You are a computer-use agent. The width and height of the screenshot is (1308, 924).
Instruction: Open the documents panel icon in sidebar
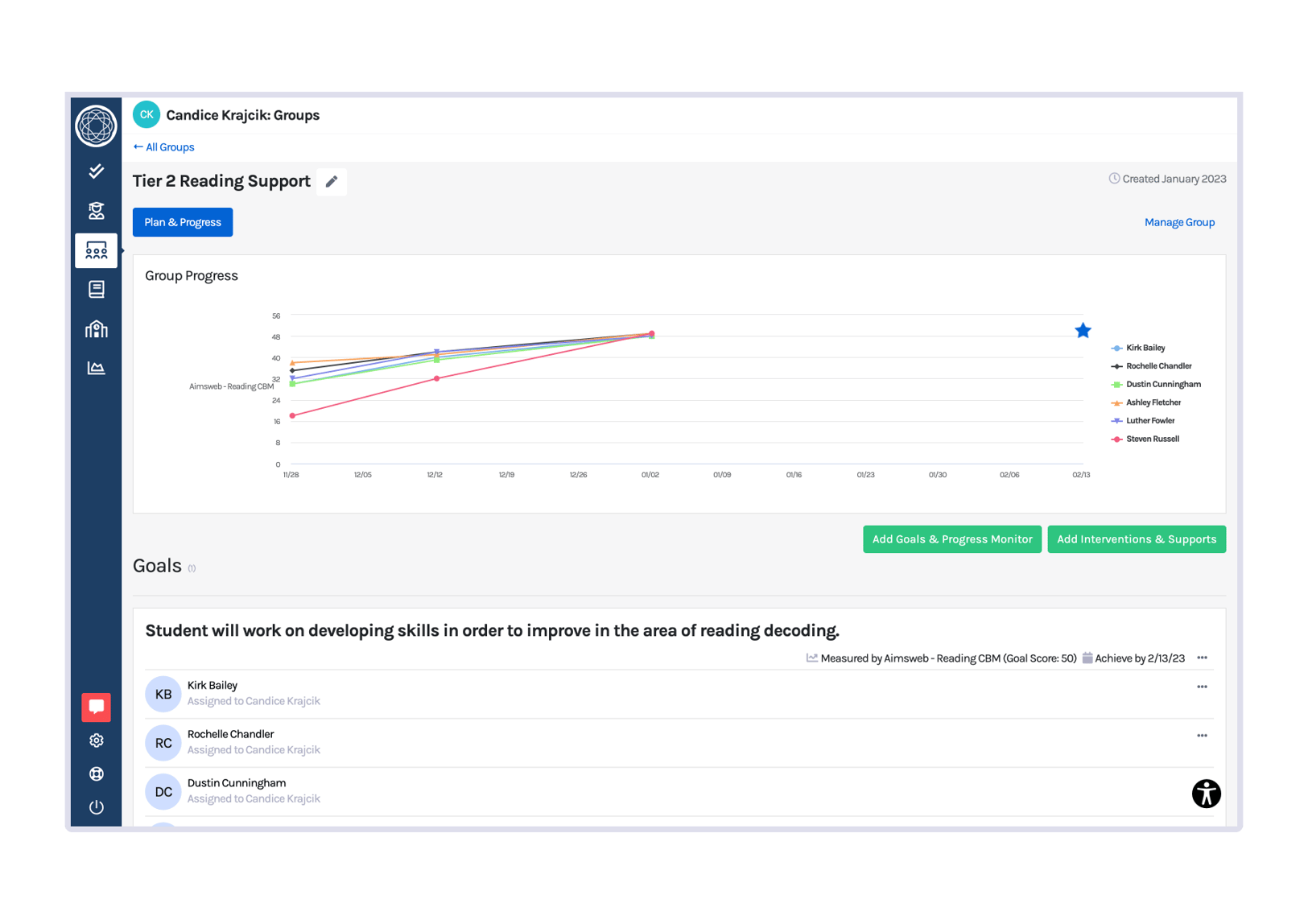[x=96, y=289]
